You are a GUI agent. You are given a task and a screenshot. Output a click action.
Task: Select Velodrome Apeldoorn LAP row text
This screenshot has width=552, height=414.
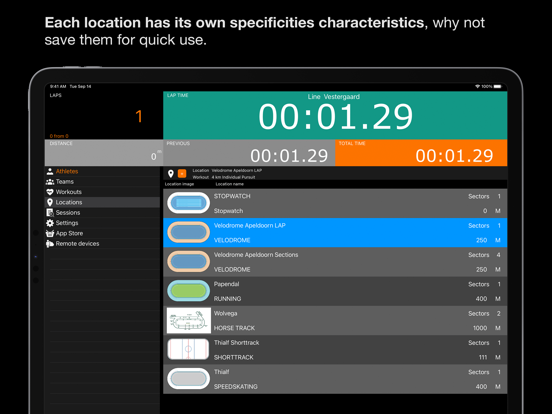pyautogui.click(x=250, y=225)
